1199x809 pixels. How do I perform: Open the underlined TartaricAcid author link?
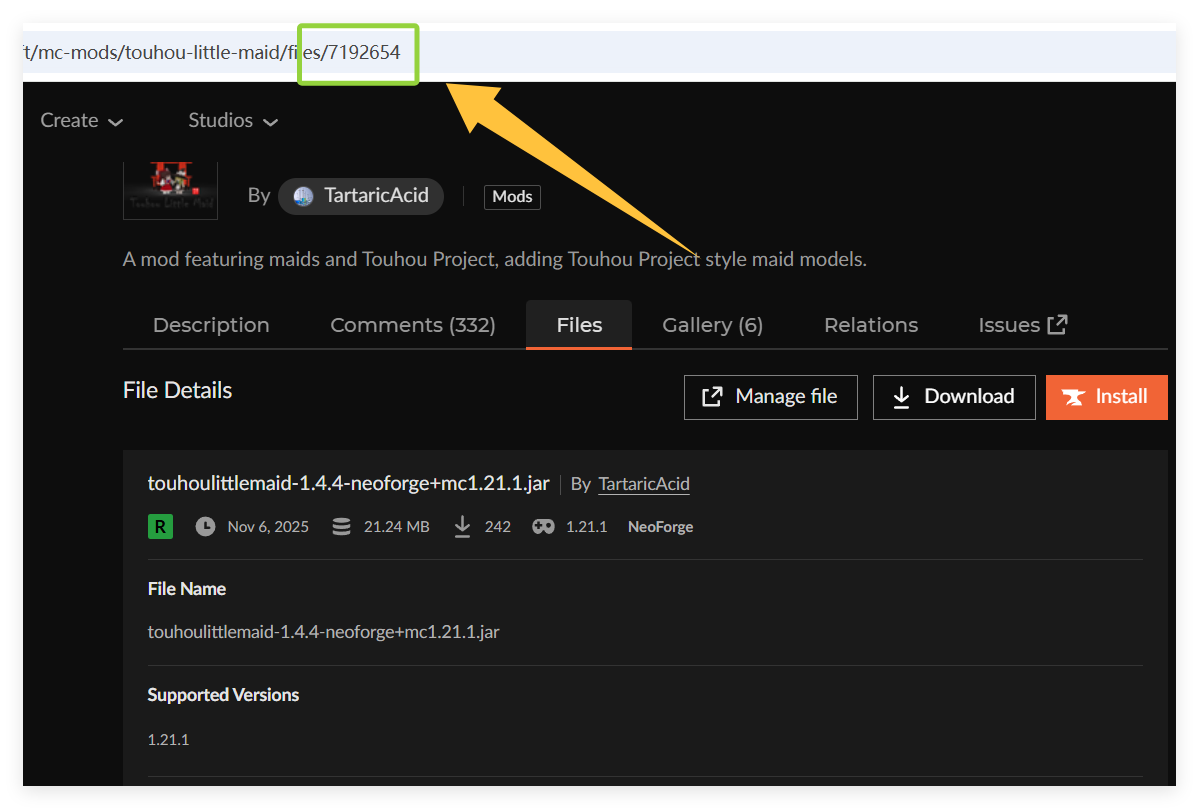point(644,484)
